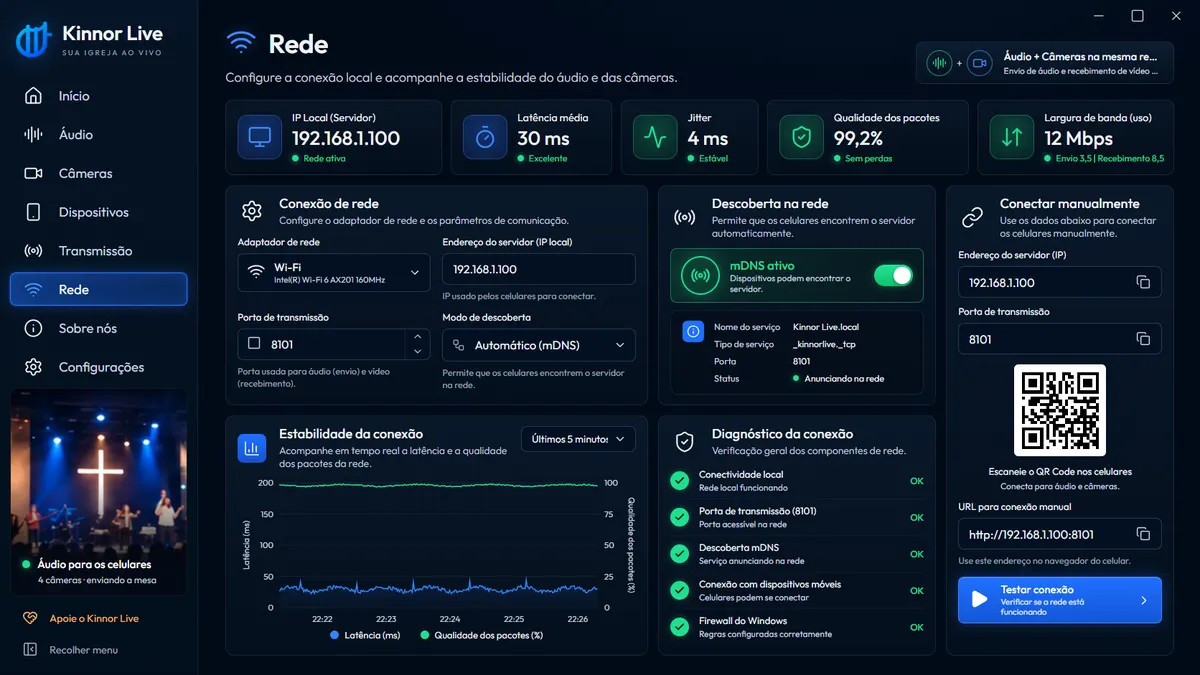Open the Transmissão page
The image size is (1200, 675).
(98, 251)
